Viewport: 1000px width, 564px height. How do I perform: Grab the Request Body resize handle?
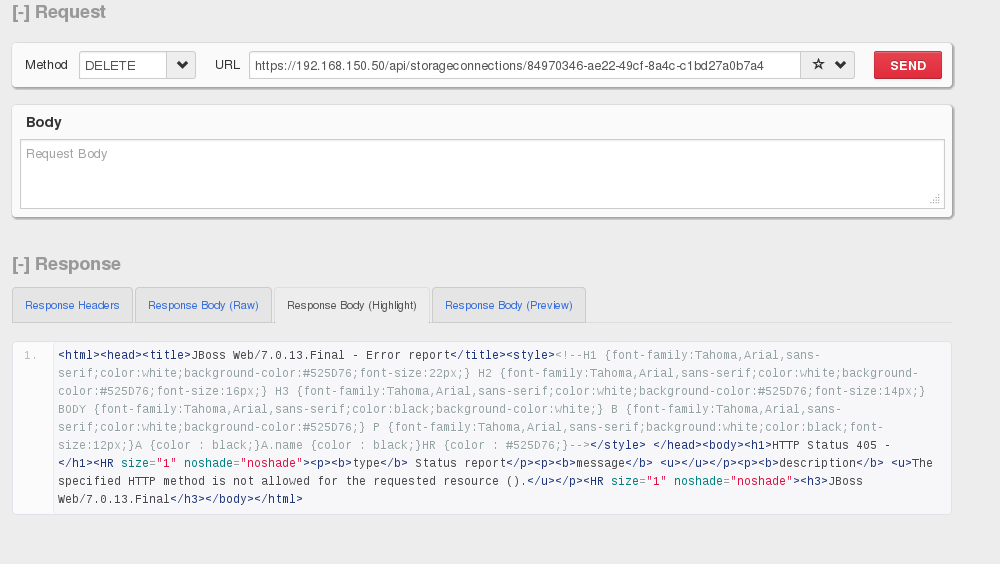click(935, 200)
